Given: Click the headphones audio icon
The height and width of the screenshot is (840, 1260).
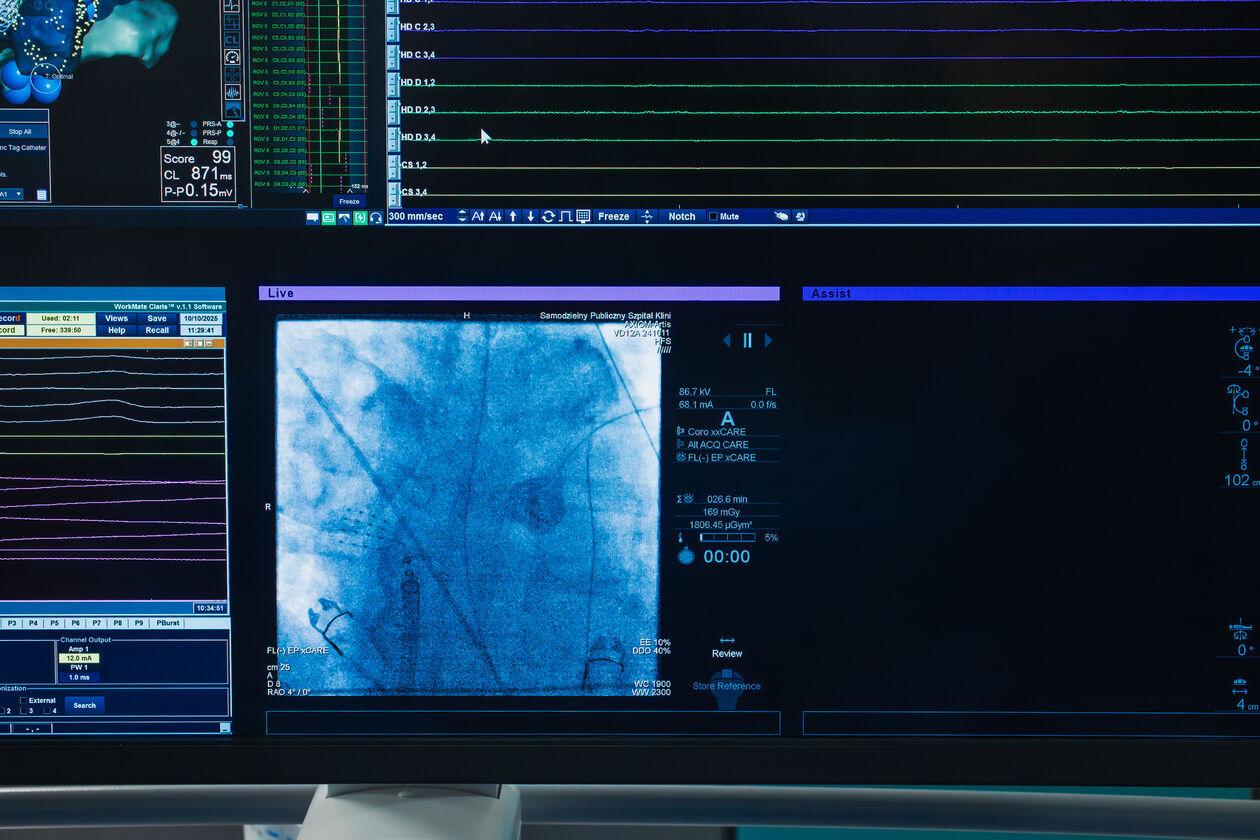Looking at the screenshot, I should (x=376, y=217).
